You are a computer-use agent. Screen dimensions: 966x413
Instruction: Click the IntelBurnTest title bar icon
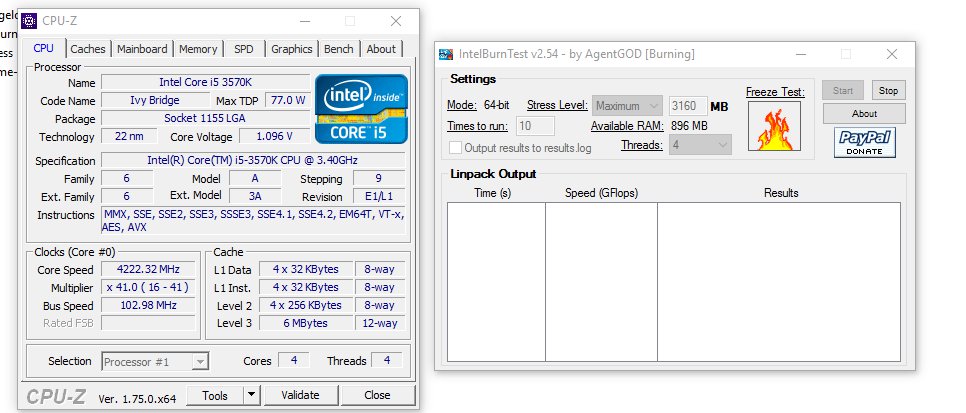click(446, 54)
